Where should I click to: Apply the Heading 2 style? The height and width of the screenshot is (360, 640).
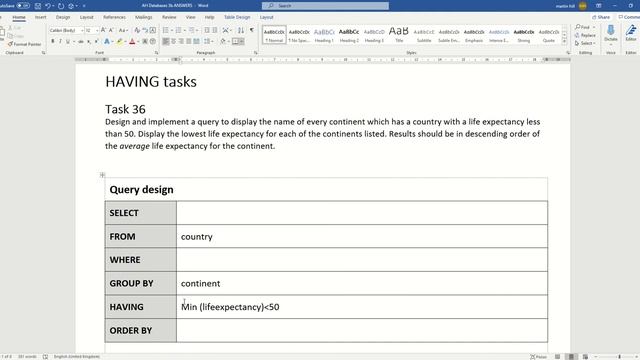pos(349,35)
